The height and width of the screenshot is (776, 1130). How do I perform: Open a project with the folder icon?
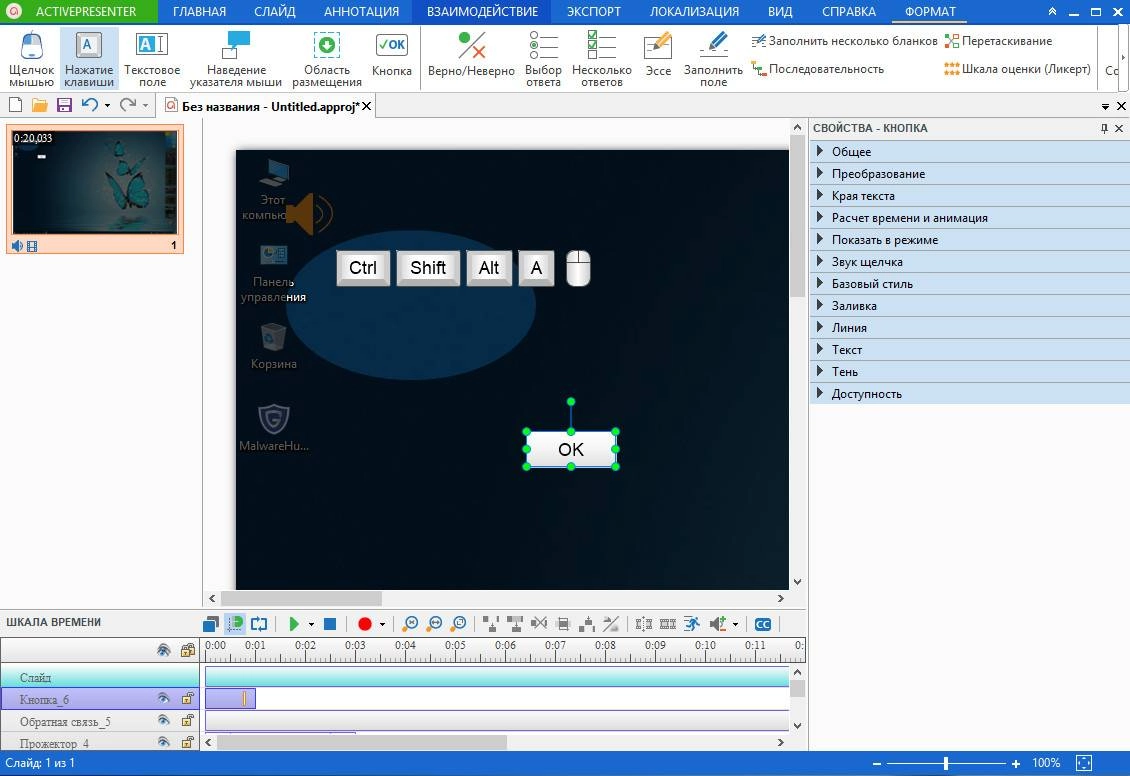click(40, 106)
